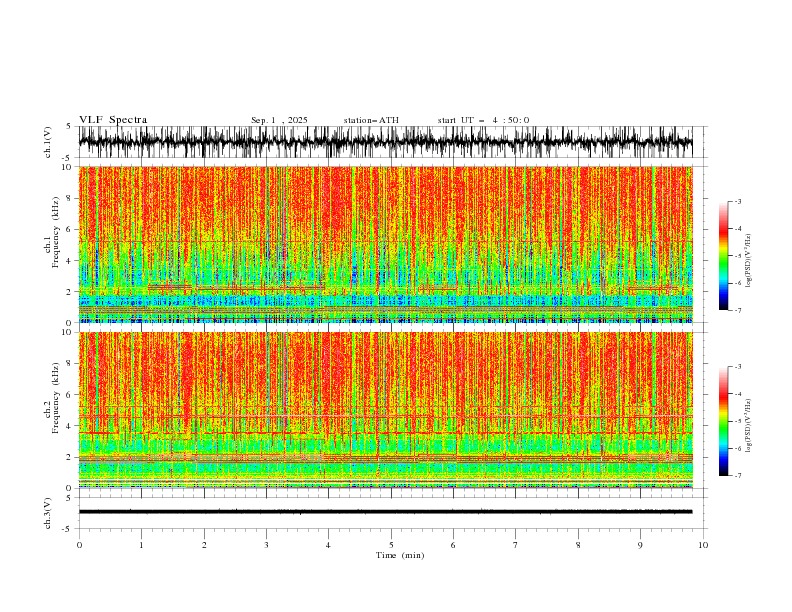792x612 pixels.
Task: Click the date text 'Sep. 1 , 2025'
Action: (x=279, y=120)
